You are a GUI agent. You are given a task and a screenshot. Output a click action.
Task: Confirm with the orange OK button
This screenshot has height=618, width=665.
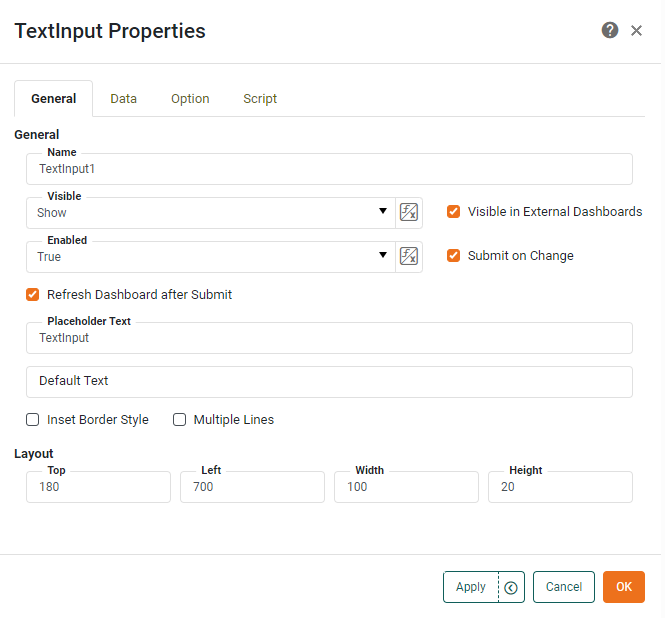click(624, 587)
